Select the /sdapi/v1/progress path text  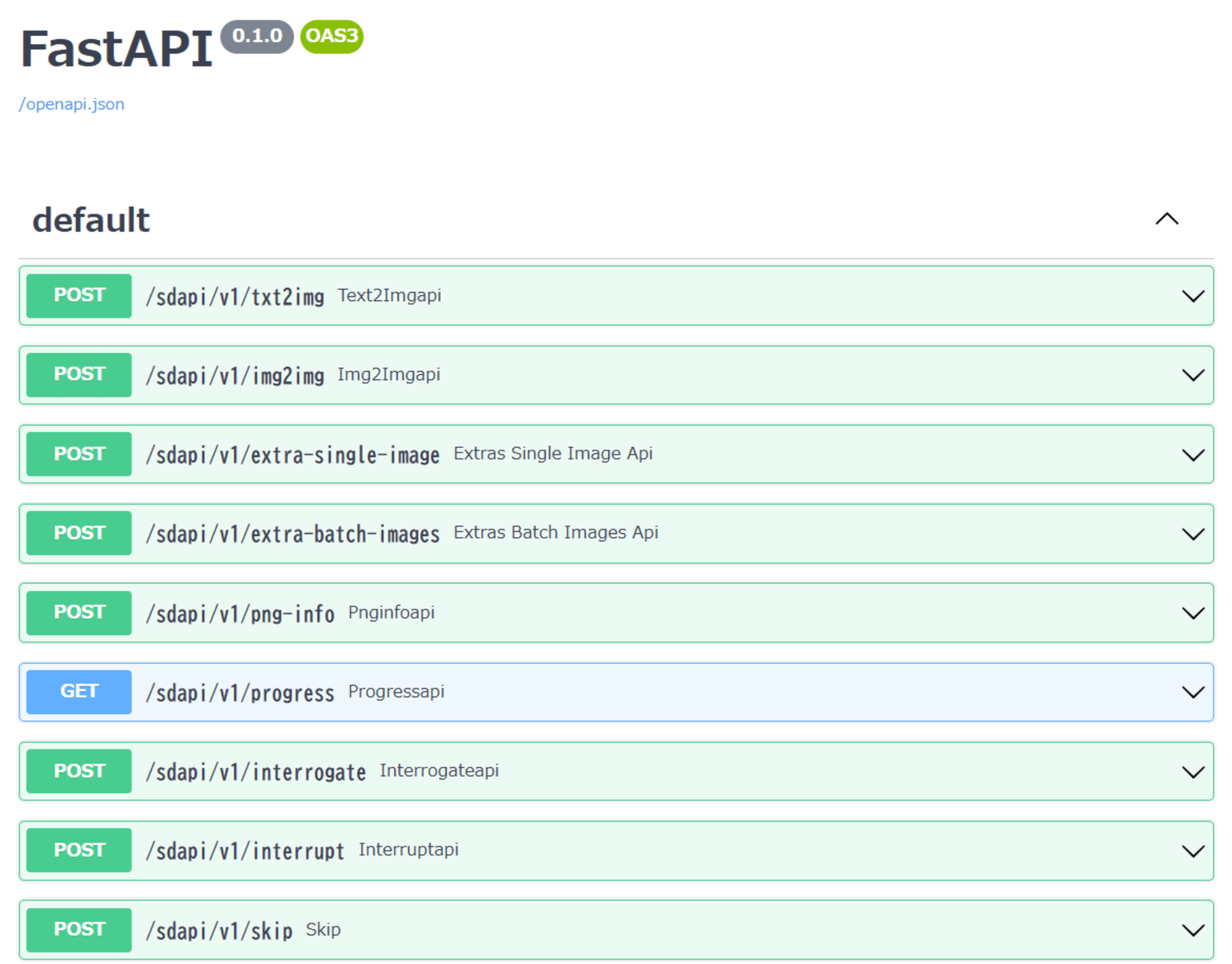click(x=240, y=693)
